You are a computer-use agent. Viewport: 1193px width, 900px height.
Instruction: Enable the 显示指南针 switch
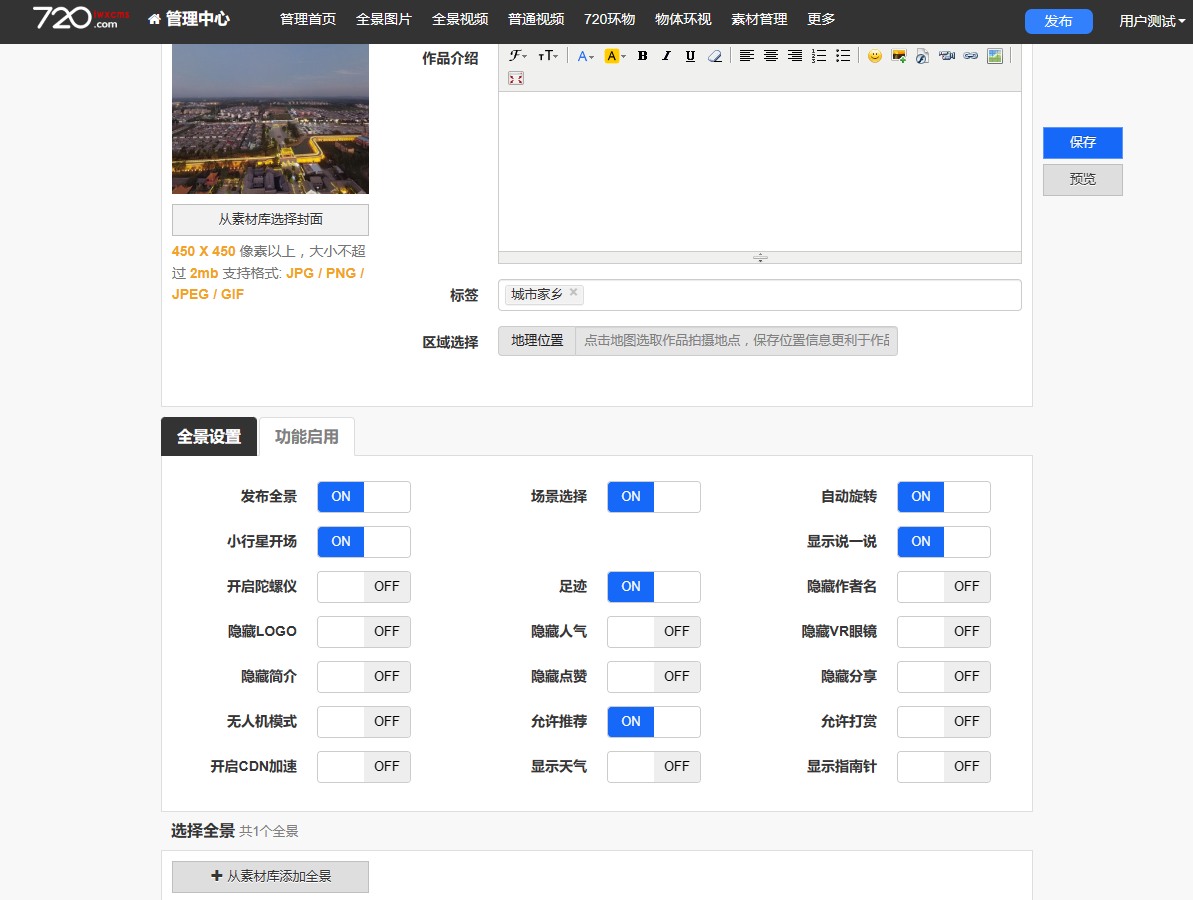(x=943, y=767)
